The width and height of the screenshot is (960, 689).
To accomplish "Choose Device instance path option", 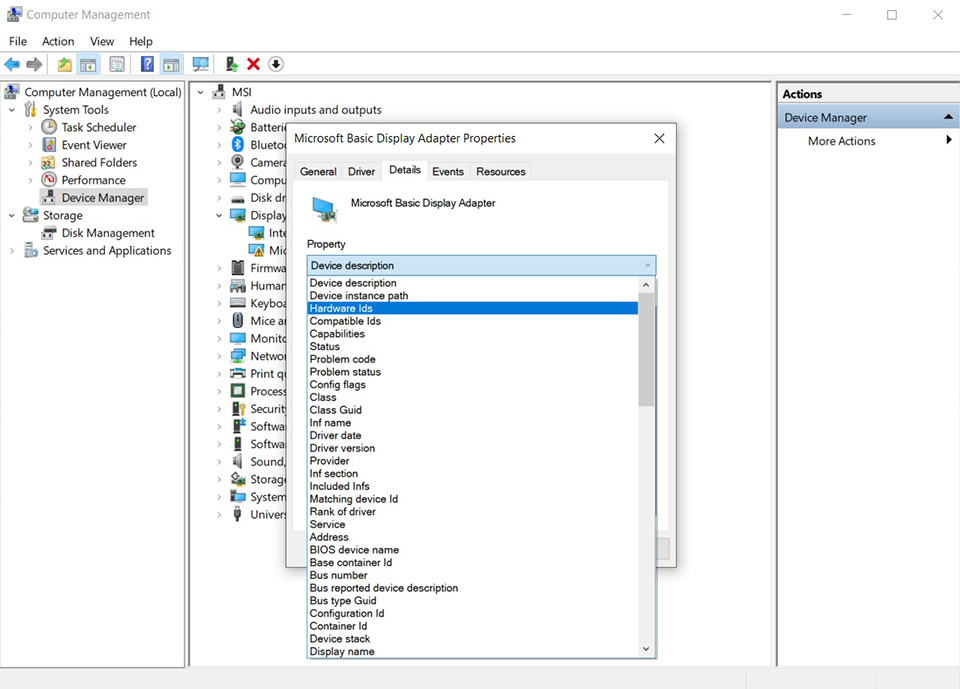I will tap(473, 295).
